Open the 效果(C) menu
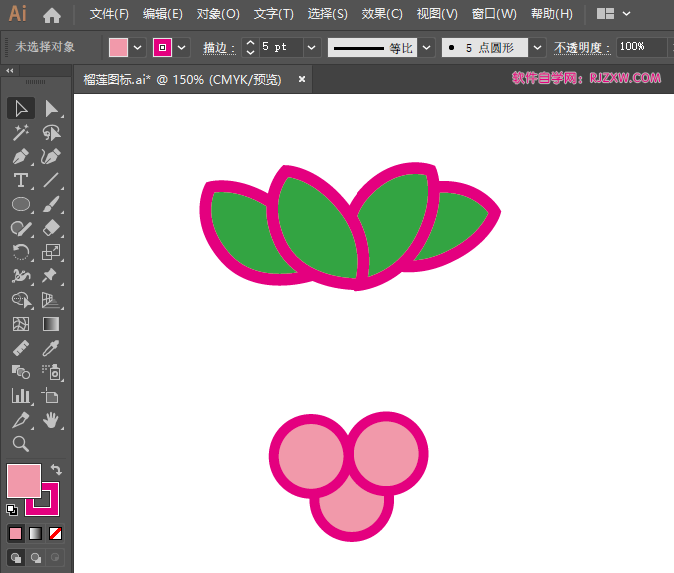The width and height of the screenshot is (674, 573). 381,14
